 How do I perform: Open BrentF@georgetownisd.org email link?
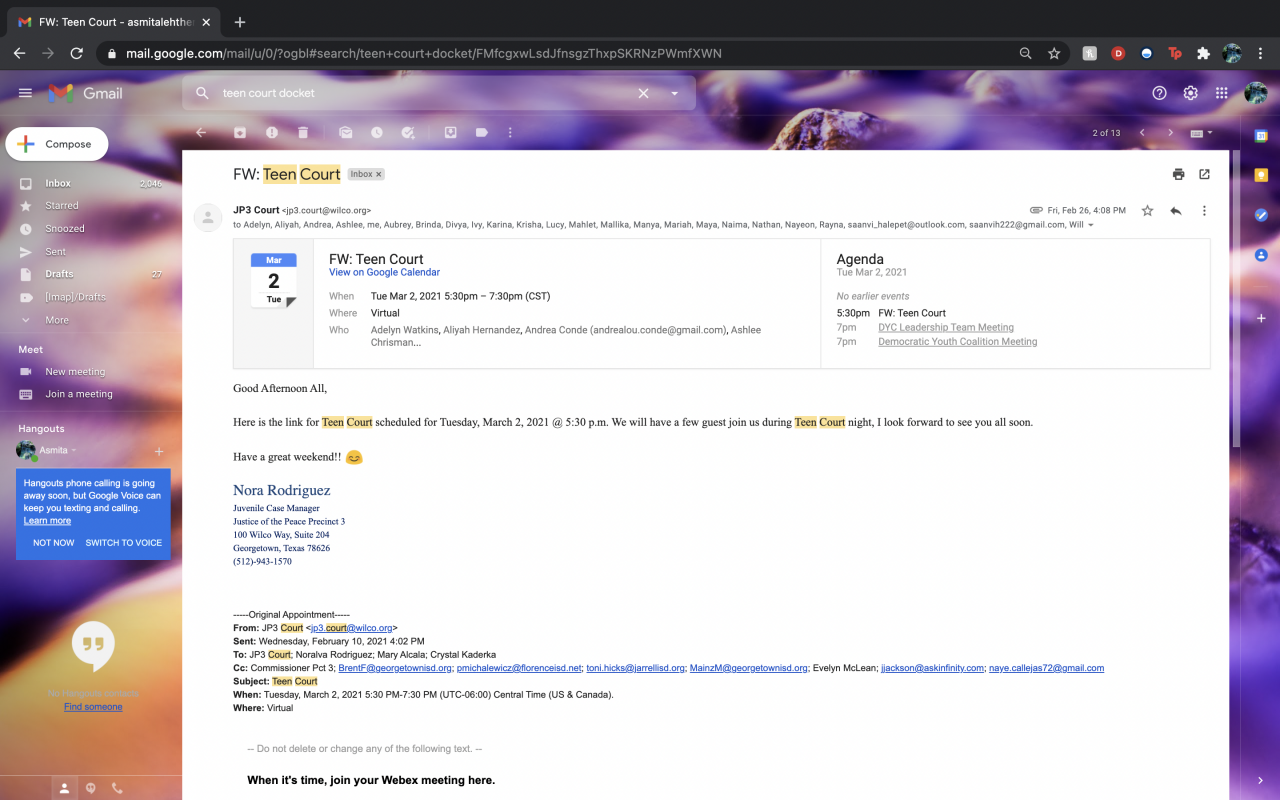pyautogui.click(x=395, y=668)
